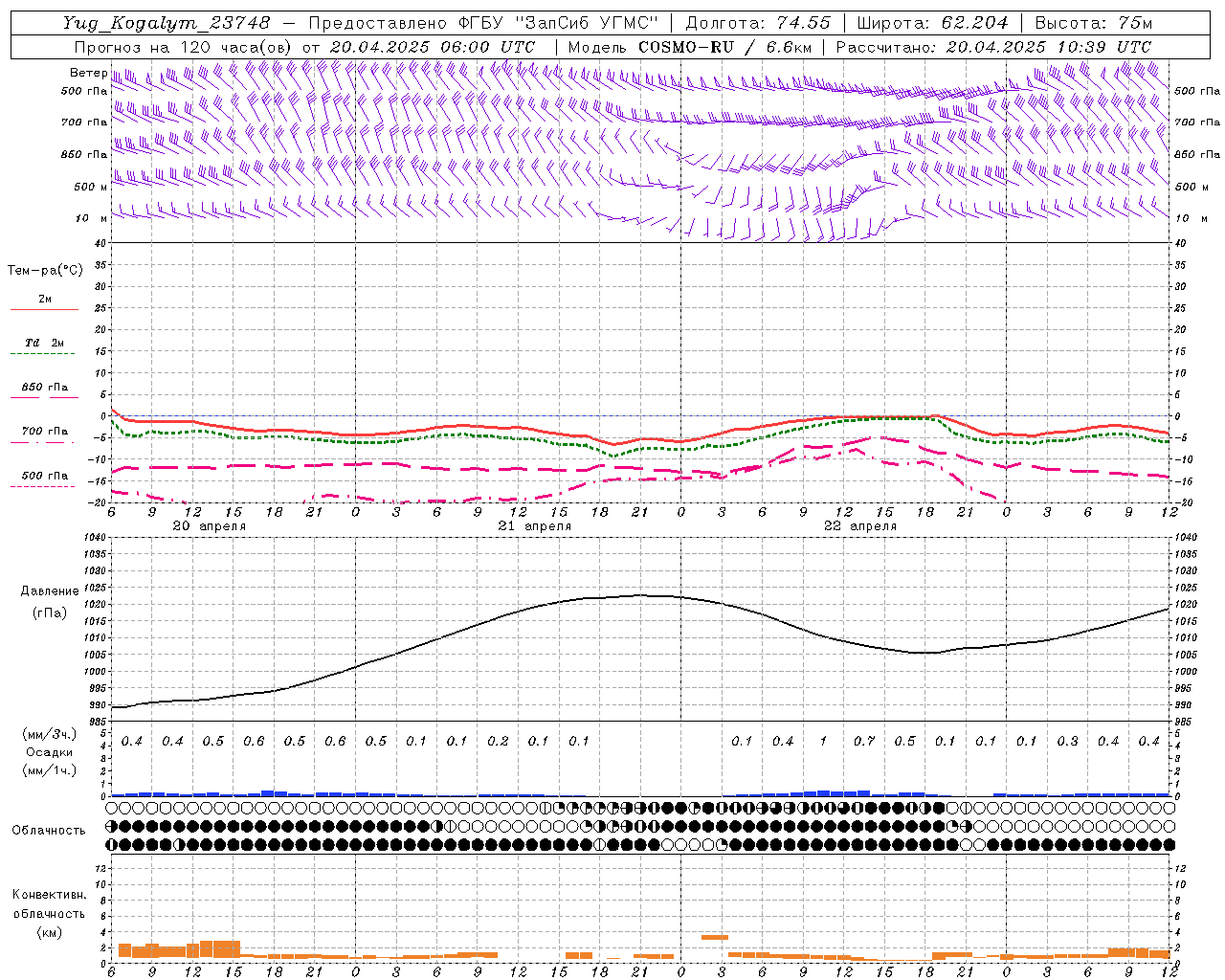Click the 0.3 precipitation value
Screen dimensions: 1225x980
coord(1068,742)
